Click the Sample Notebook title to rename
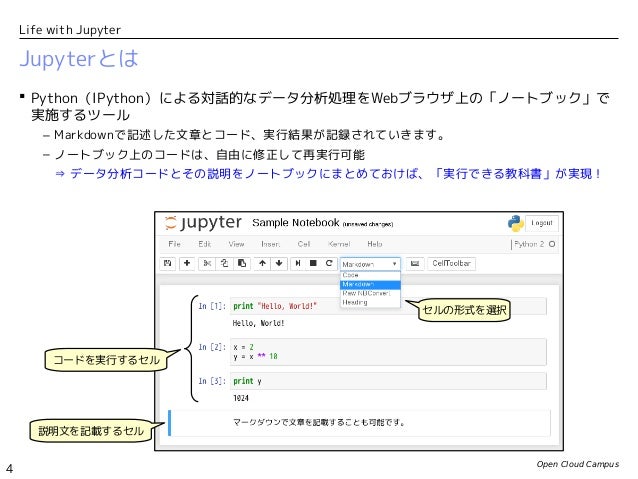638x479 pixels. point(295,223)
